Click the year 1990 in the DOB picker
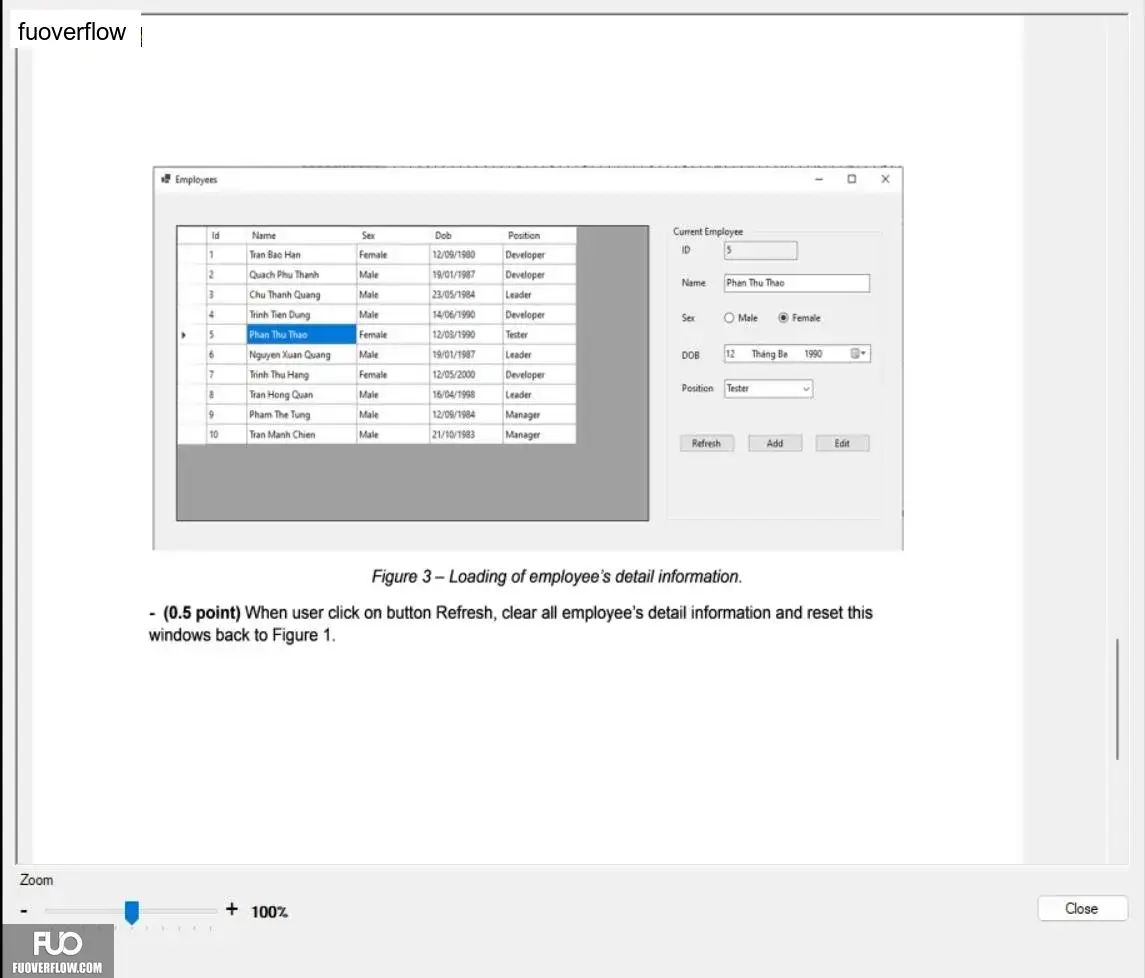The image size is (1145, 978). [x=813, y=354]
